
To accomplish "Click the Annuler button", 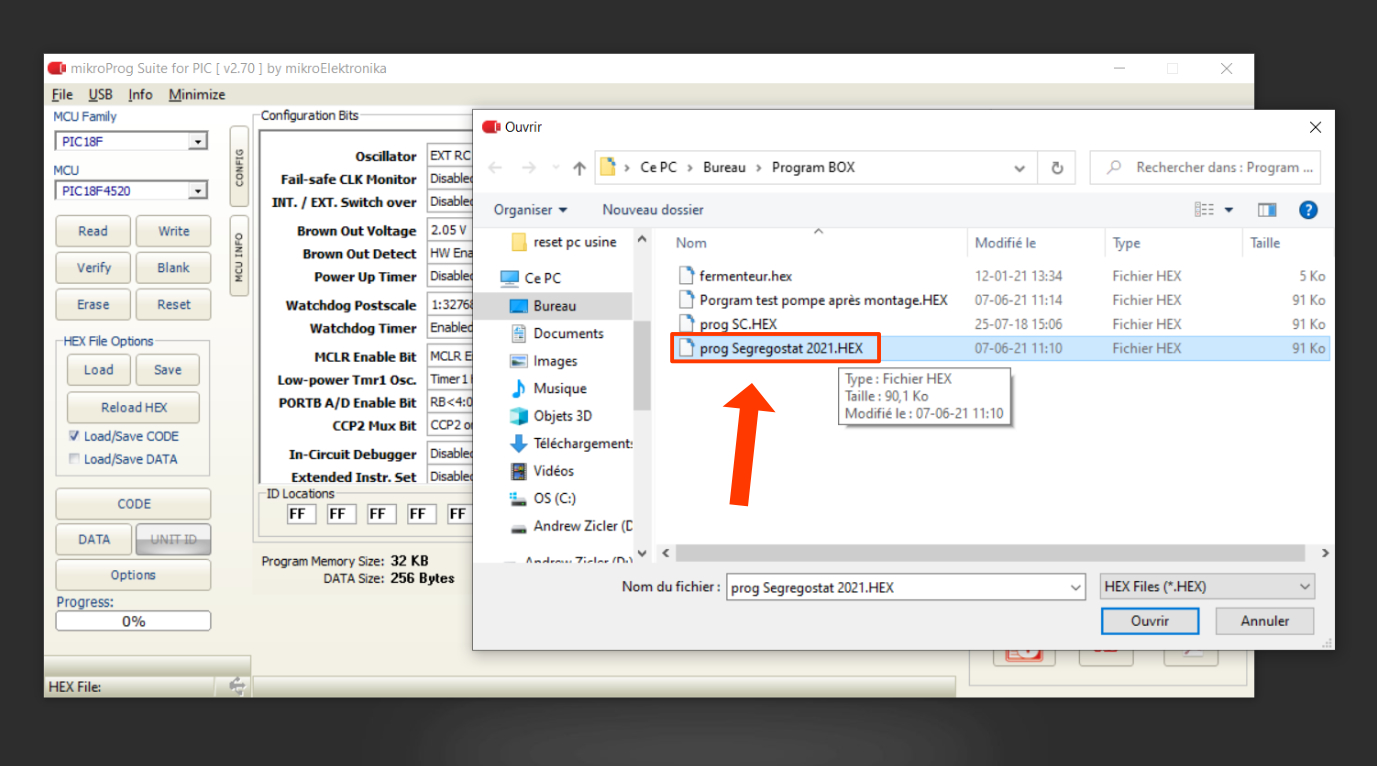I will [1265, 621].
